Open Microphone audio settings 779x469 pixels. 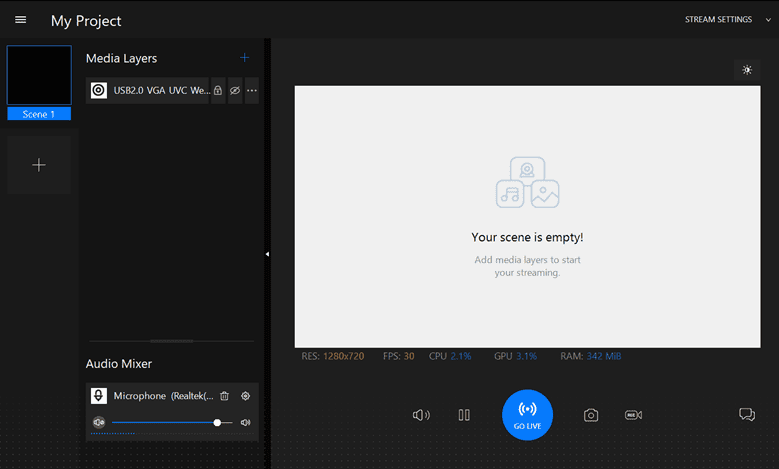[245, 396]
